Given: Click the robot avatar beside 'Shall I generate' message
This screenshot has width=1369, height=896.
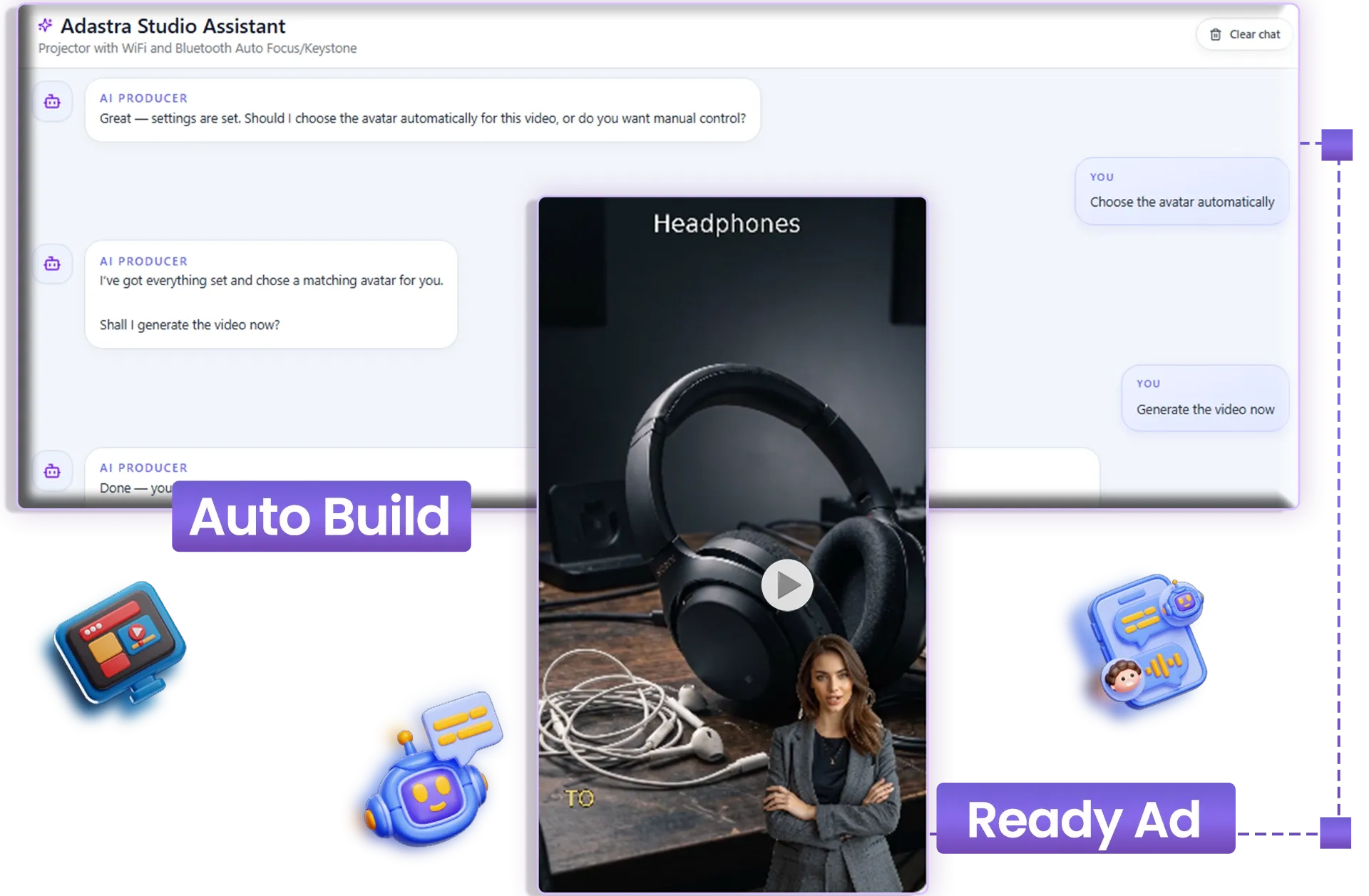Looking at the screenshot, I should coord(52,264).
